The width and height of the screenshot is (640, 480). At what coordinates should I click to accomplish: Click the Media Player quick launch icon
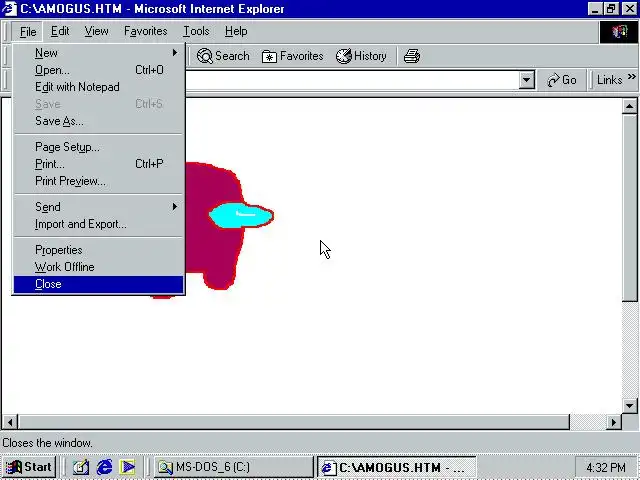click(127, 467)
